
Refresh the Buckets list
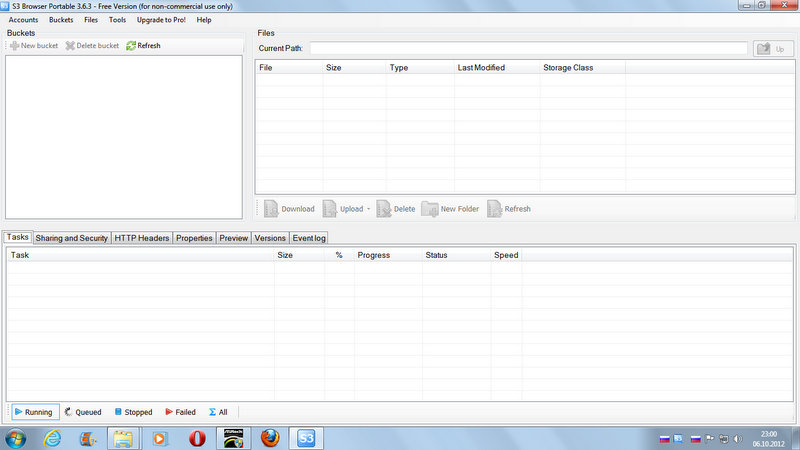tap(143, 45)
